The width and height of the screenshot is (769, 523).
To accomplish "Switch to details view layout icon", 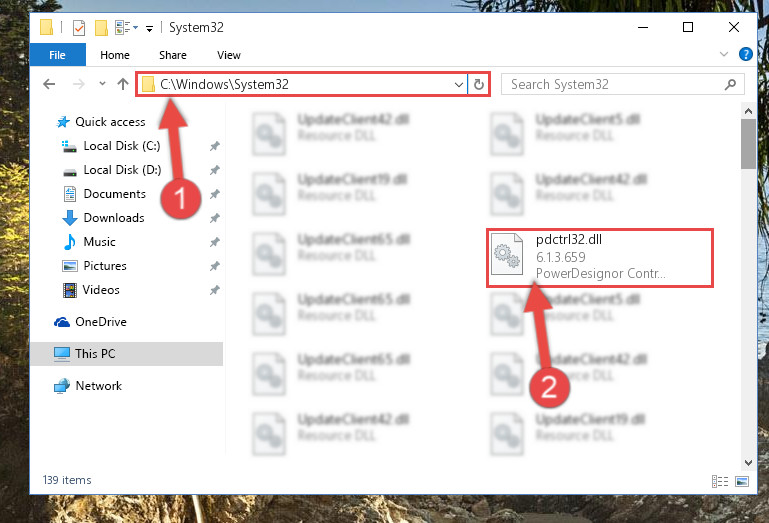I will [719, 481].
